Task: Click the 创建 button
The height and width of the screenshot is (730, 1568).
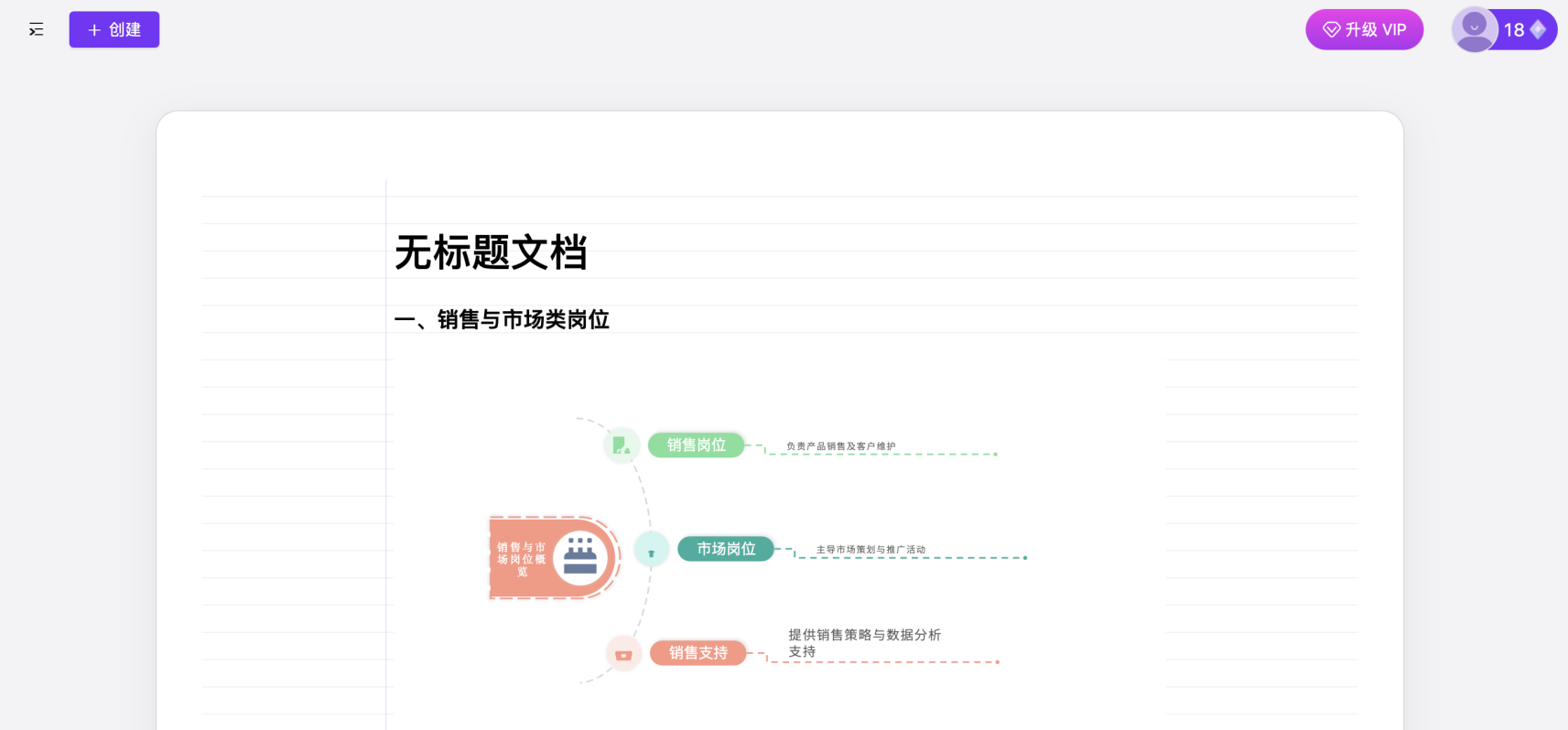Action: pyautogui.click(x=114, y=30)
